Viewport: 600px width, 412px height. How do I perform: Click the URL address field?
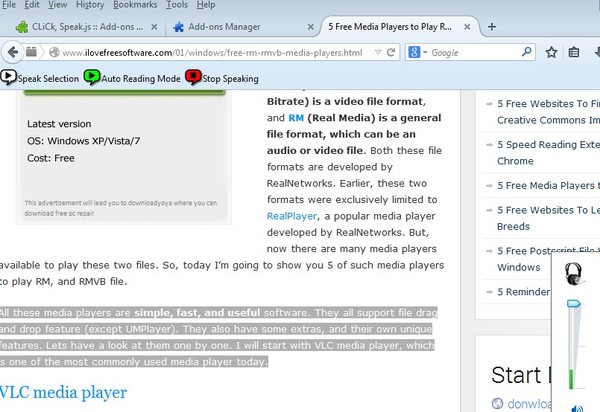click(212, 52)
